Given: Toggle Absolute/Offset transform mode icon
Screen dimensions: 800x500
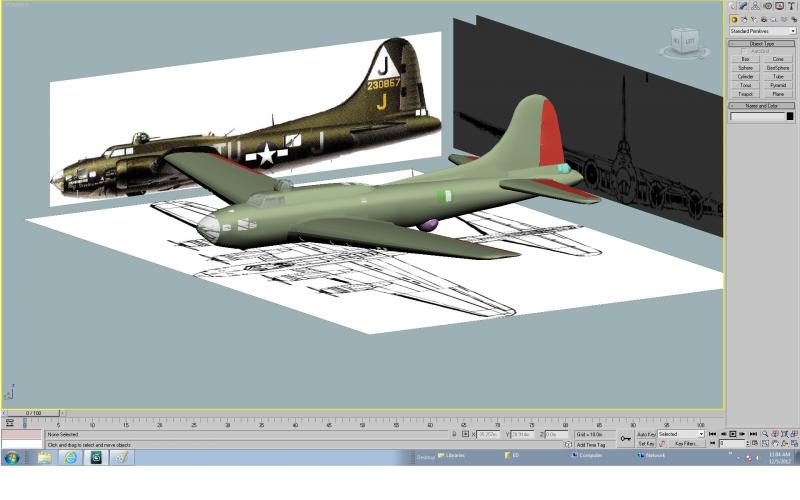Looking at the screenshot, I should point(465,434).
